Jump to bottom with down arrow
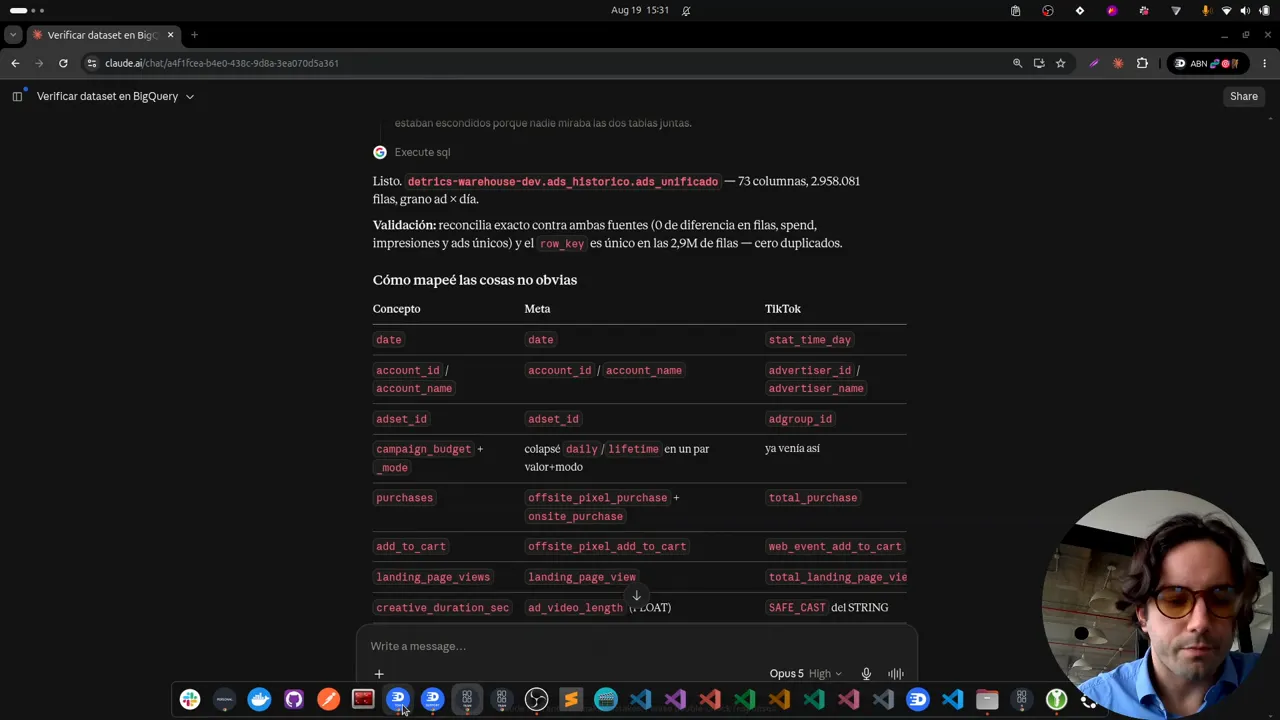Image resolution: width=1280 pixels, height=720 pixels. (x=636, y=596)
